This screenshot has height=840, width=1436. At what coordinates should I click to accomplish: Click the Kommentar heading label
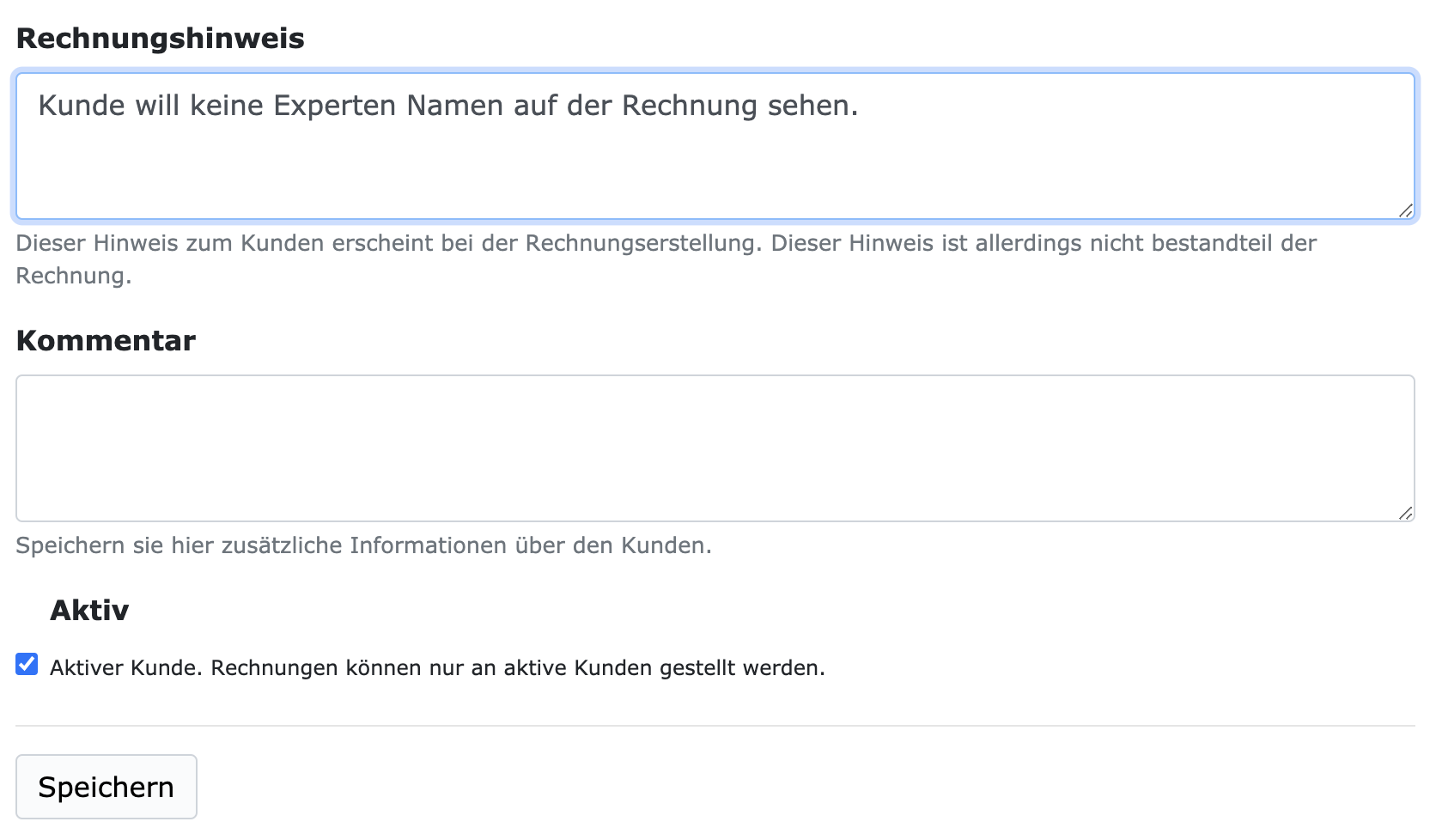pyautogui.click(x=105, y=340)
